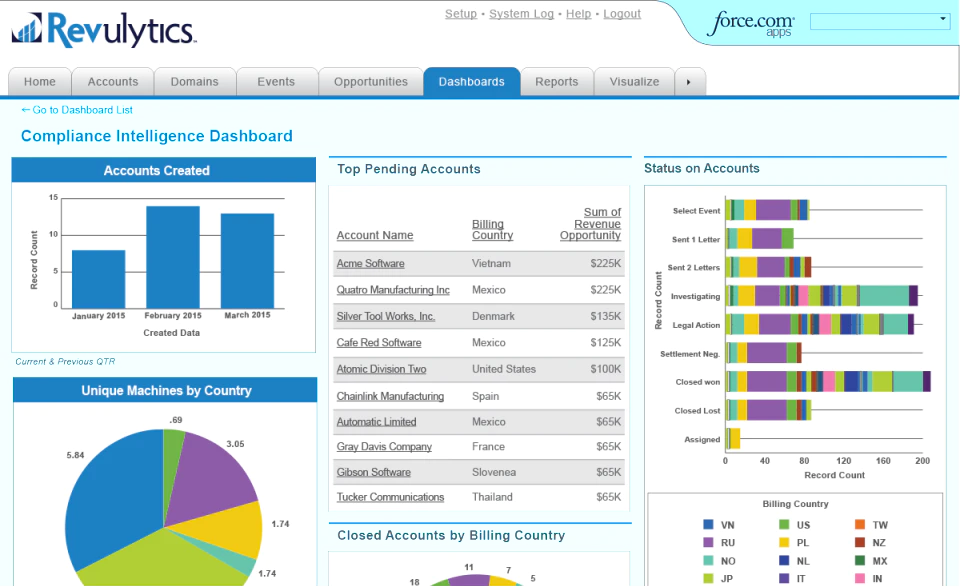Sort by the Account Name column header
Image resolution: width=960 pixels, height=587 pixels.
pyautogui.click(x=375, y=235)
